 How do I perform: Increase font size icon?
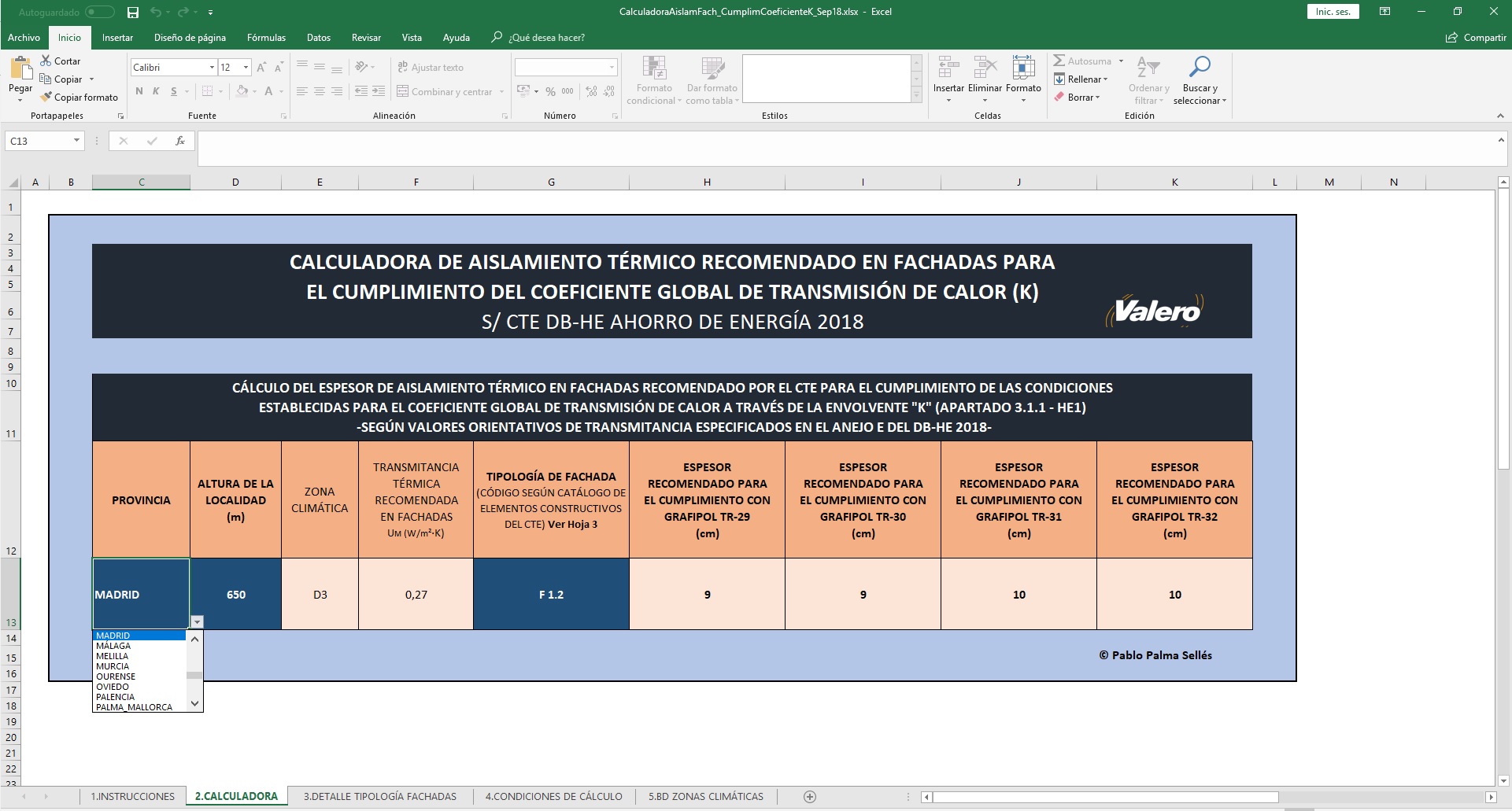pos(261,68)
